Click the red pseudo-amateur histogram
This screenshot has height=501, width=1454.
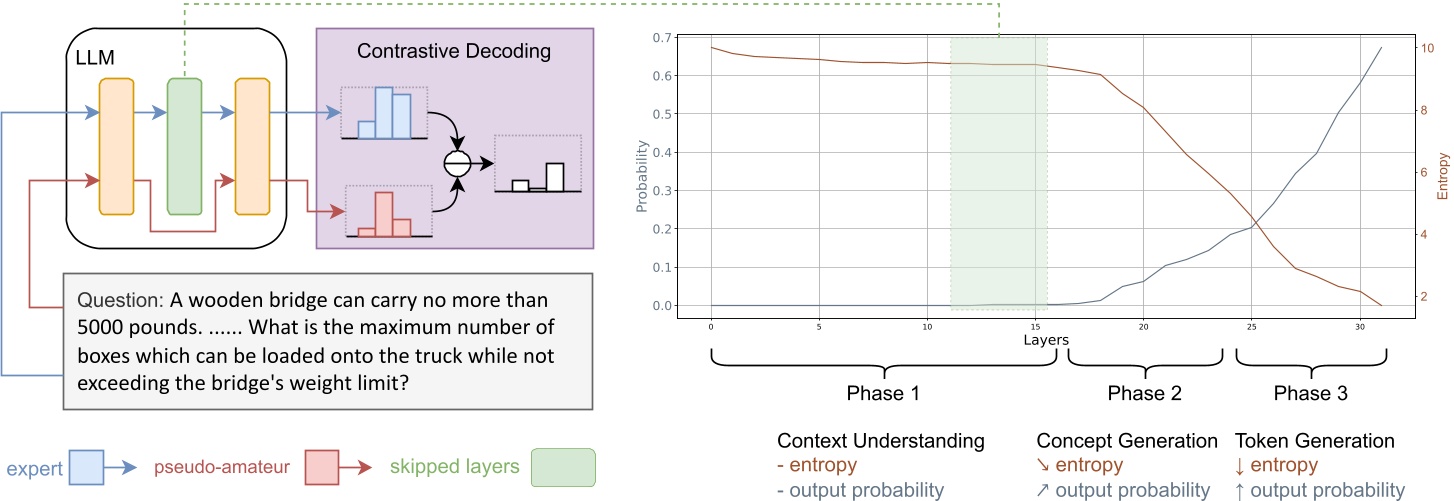(385, 212)
